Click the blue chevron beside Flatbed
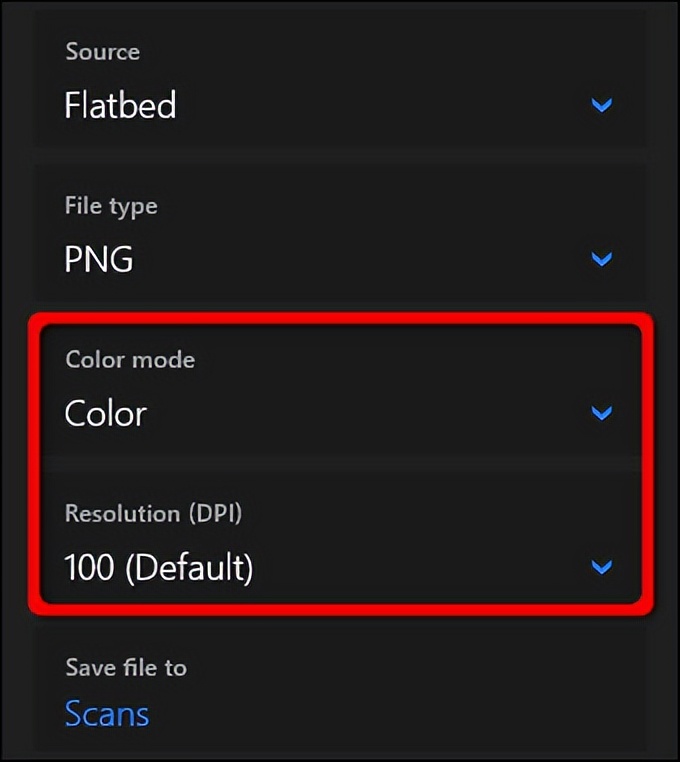The width and height of the screenshot is (680, 762). 601,105
